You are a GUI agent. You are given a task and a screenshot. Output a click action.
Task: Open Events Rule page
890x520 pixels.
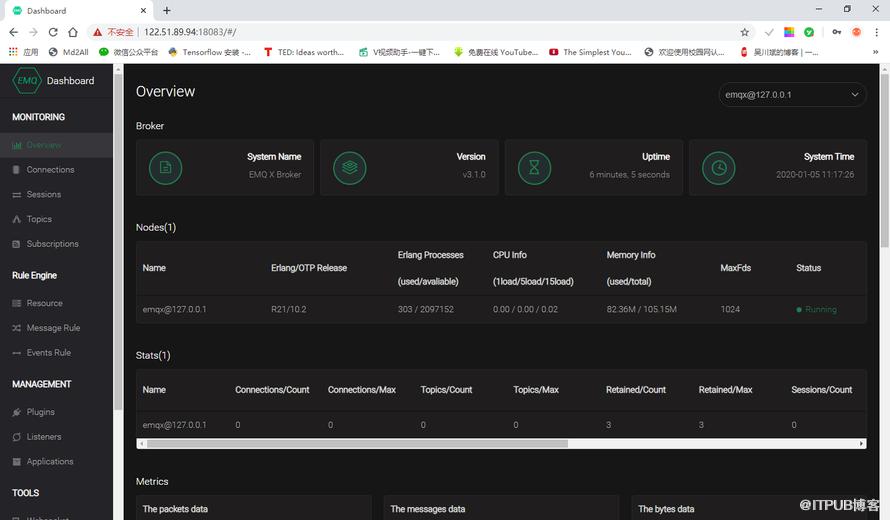49,352
